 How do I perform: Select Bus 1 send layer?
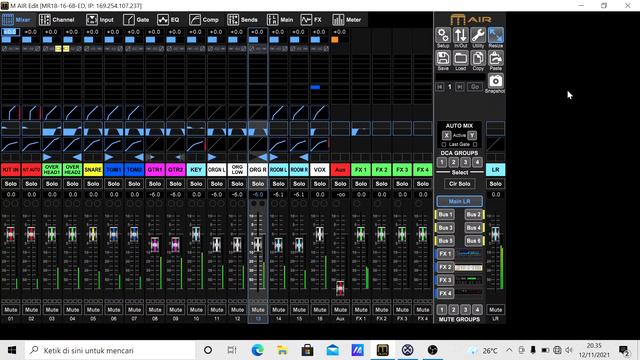445,214
